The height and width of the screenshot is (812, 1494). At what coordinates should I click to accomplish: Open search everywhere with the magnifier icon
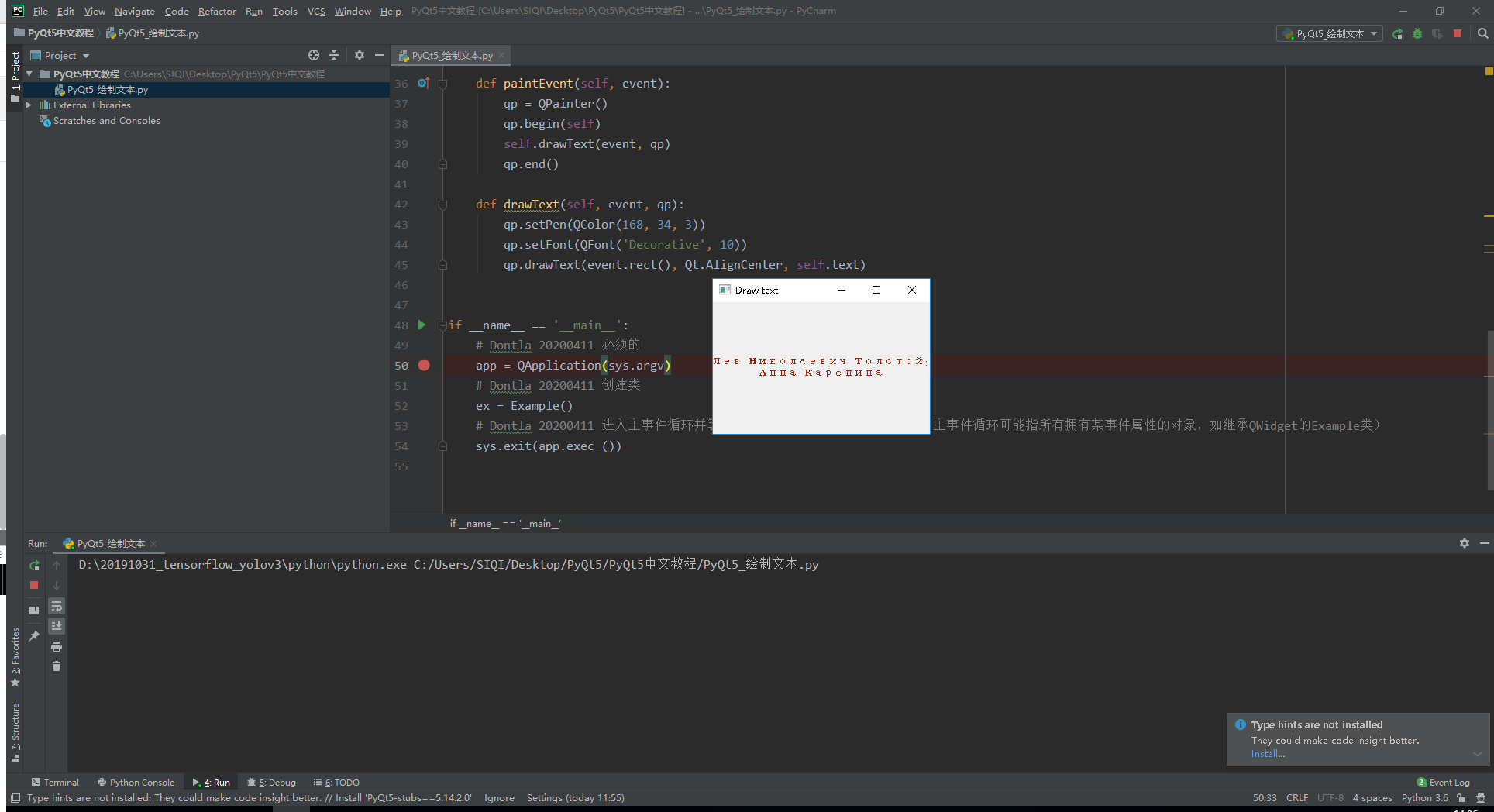pos(1482,33)
